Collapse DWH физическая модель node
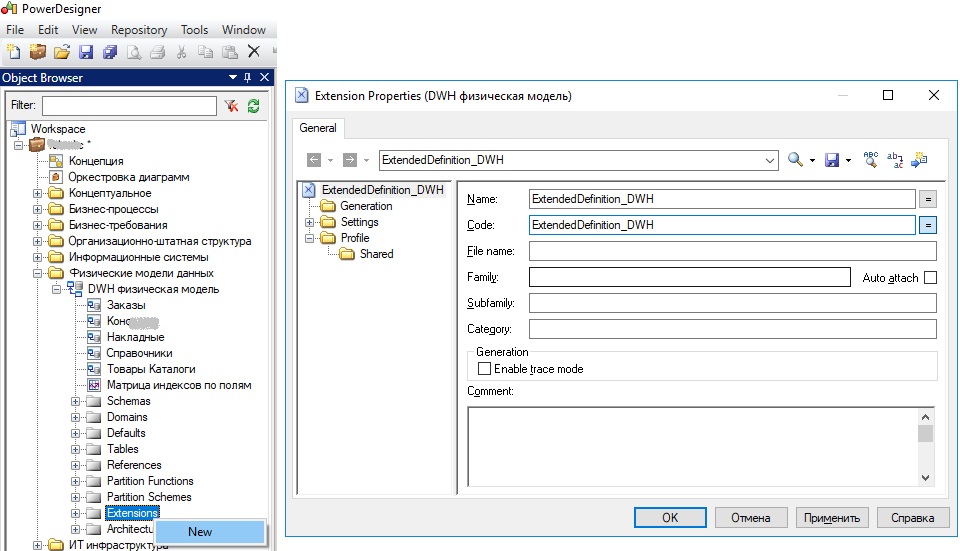The width and height of the screenshot is (960, 551). (x=56, y=289)
